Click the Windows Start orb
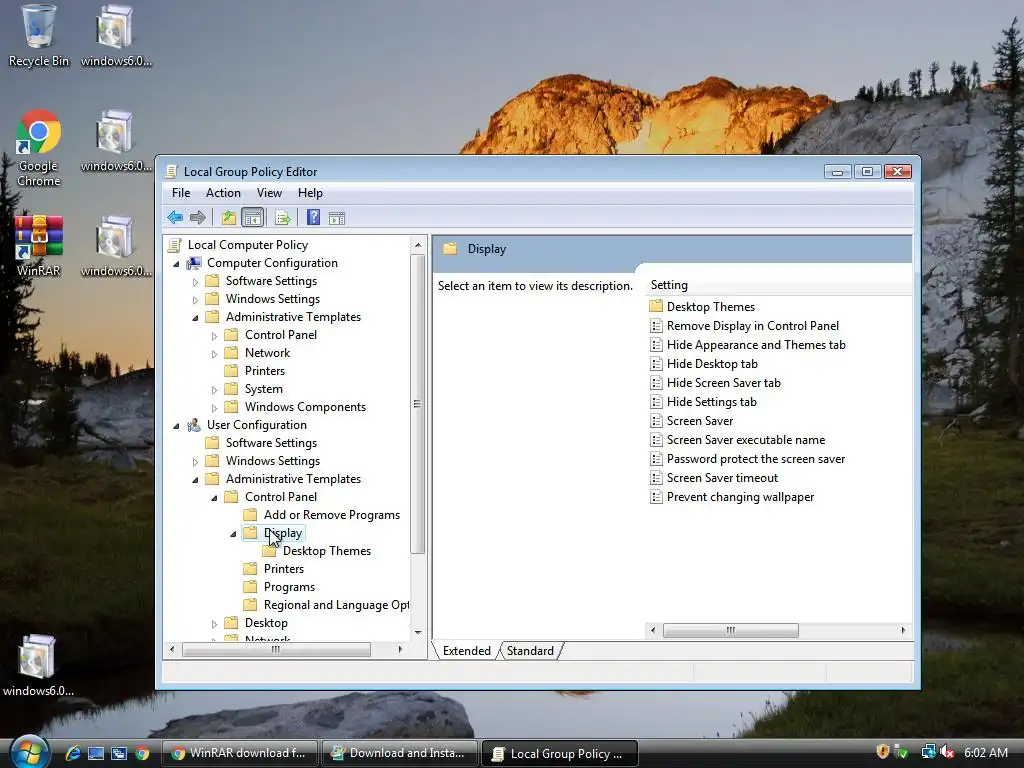1024x768 pixels. (29, 752)
